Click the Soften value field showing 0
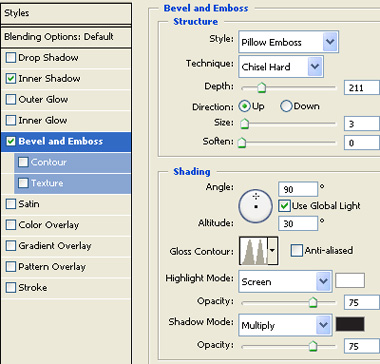This screenshot has height=364, width=380. click(362, 143)
